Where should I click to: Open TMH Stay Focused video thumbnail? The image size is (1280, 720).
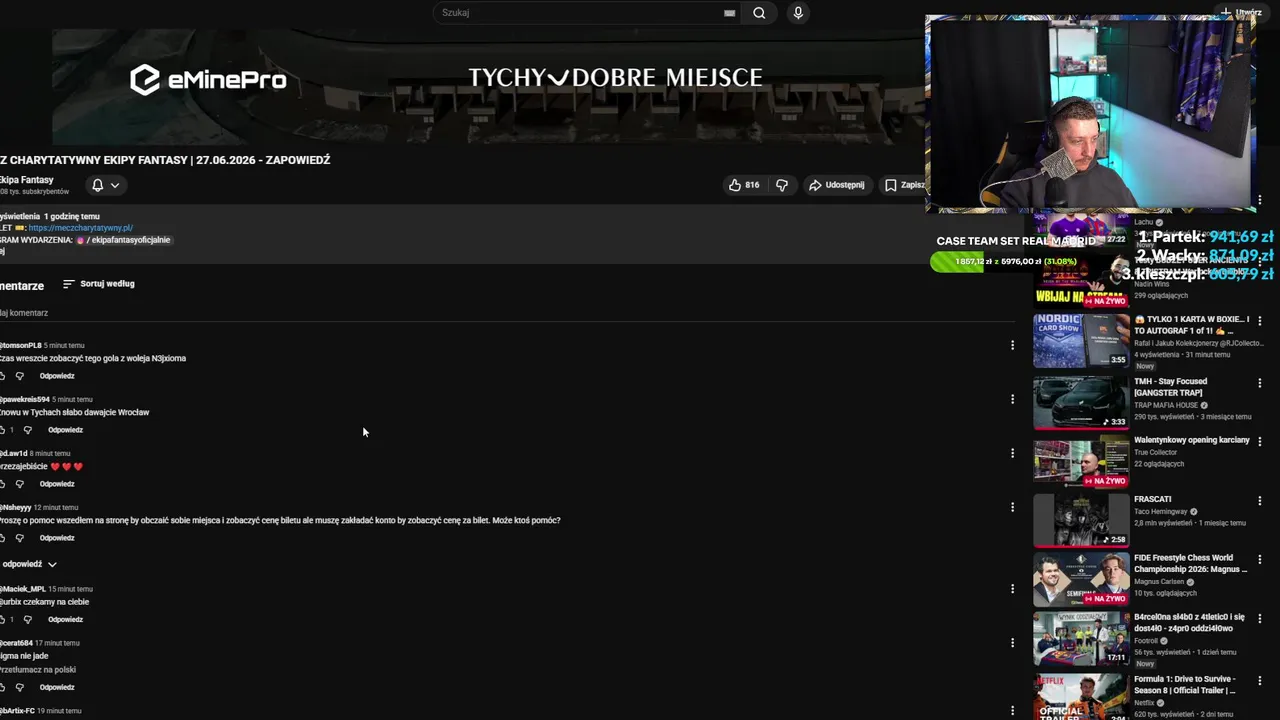(1081, 403)
